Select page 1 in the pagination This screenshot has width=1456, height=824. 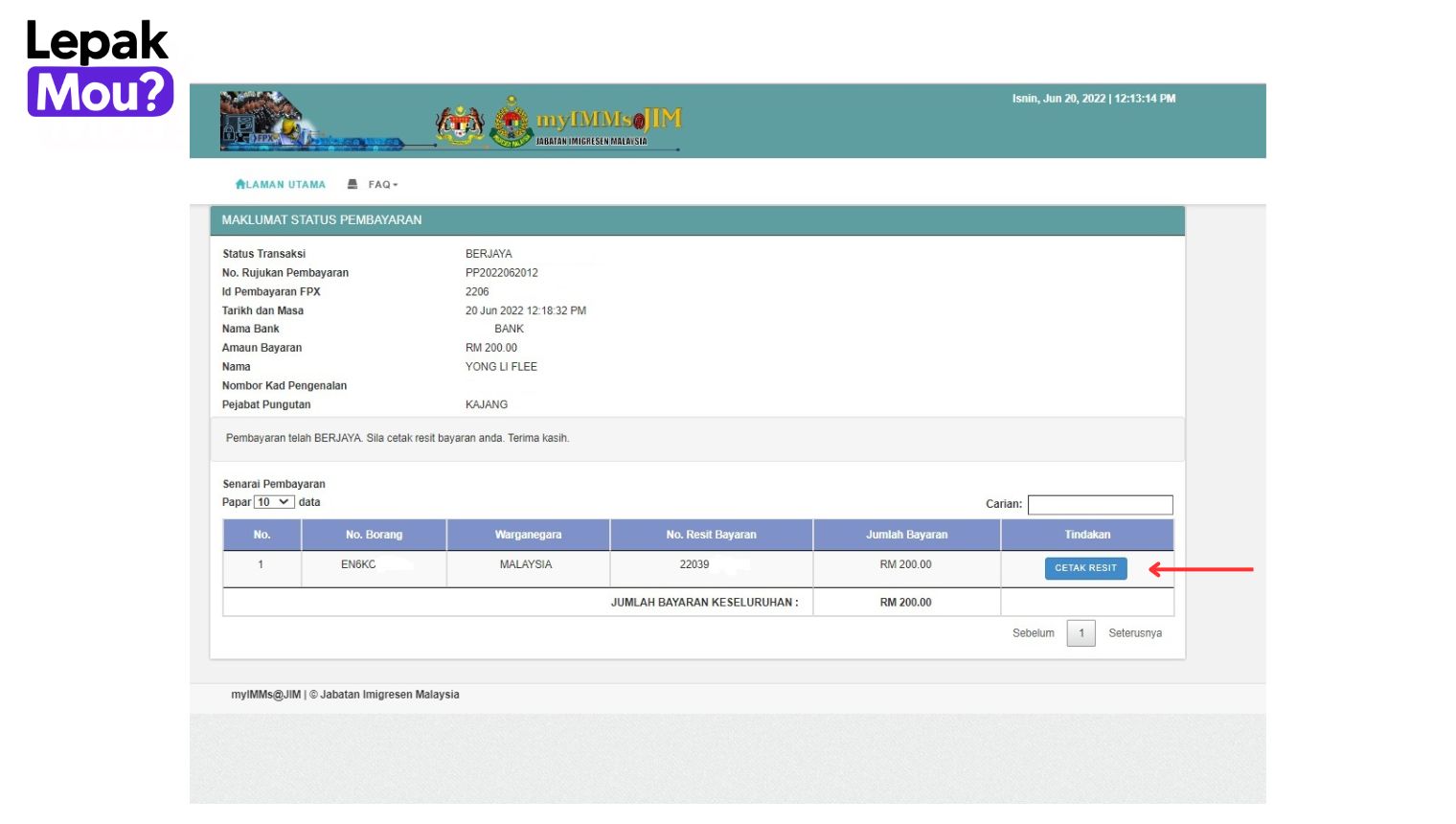click(1081, 632)
